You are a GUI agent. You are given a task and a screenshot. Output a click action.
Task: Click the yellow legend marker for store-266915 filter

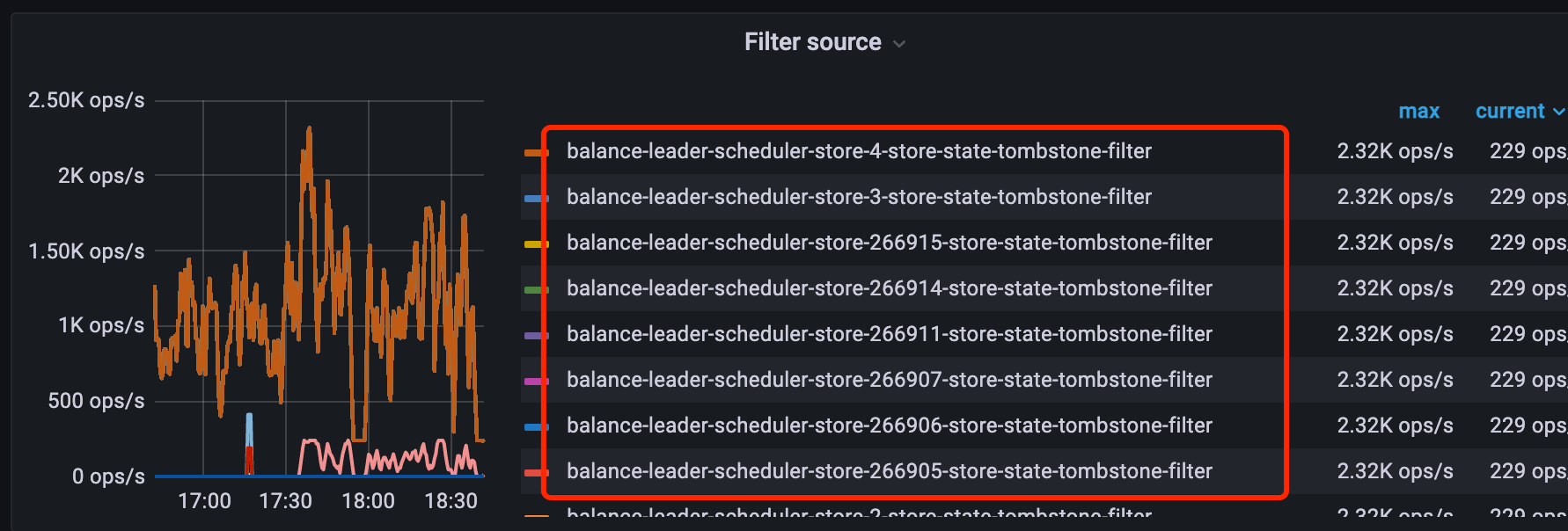point(537,242)
